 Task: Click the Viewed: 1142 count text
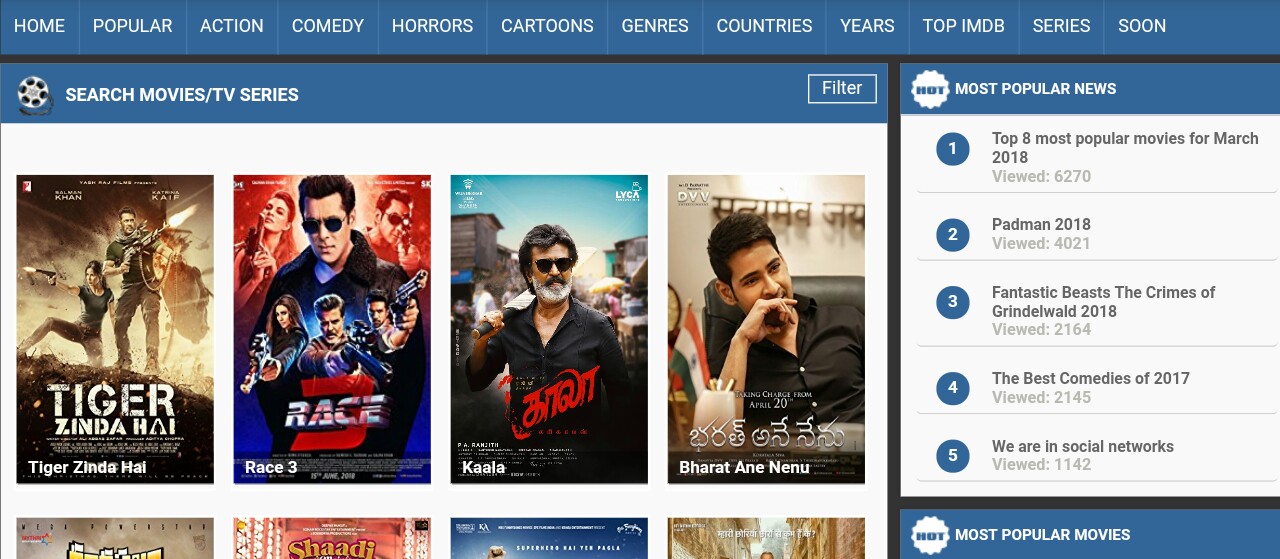(x=1041, y=464)
